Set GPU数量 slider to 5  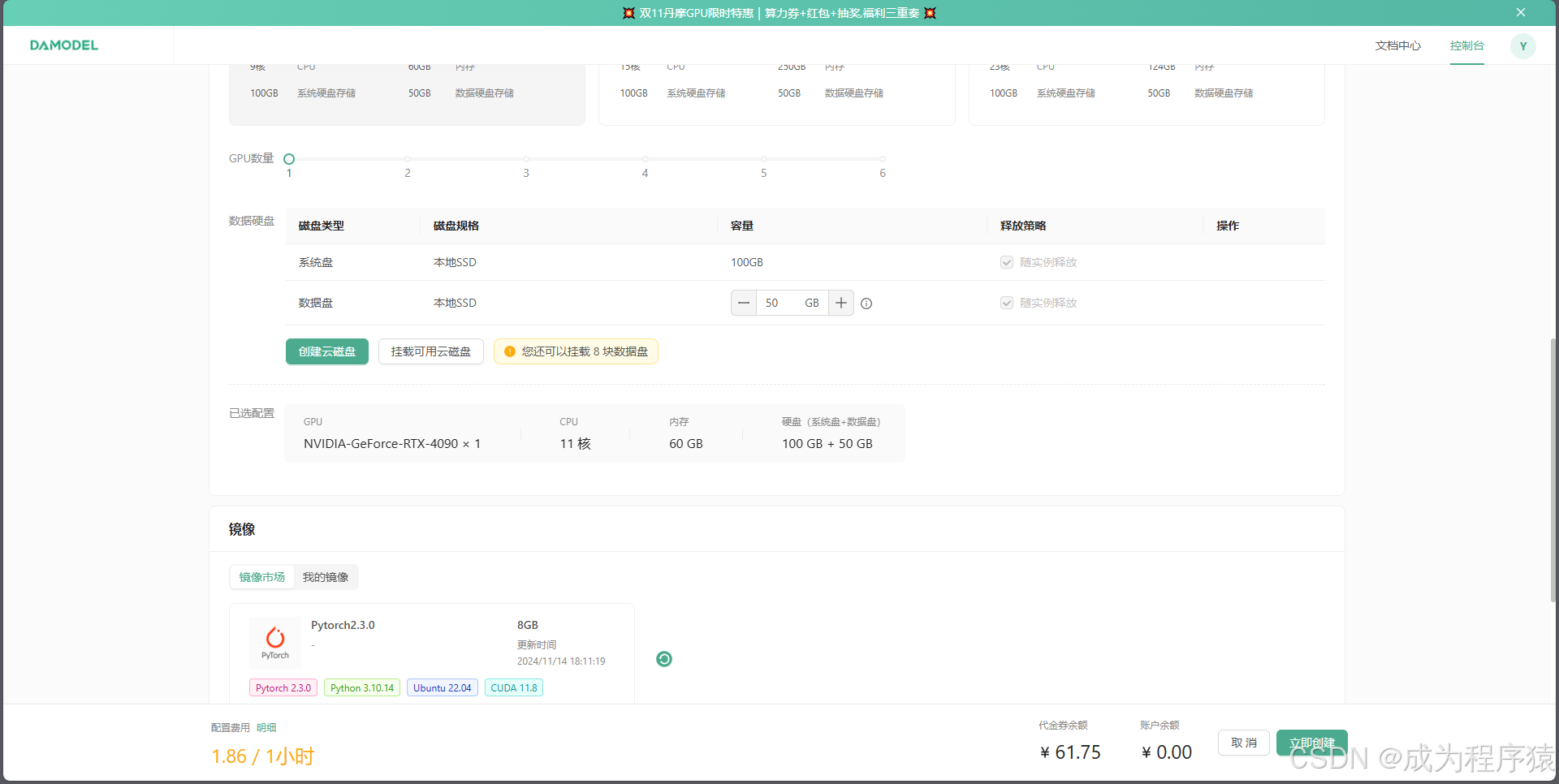point(764,159)
